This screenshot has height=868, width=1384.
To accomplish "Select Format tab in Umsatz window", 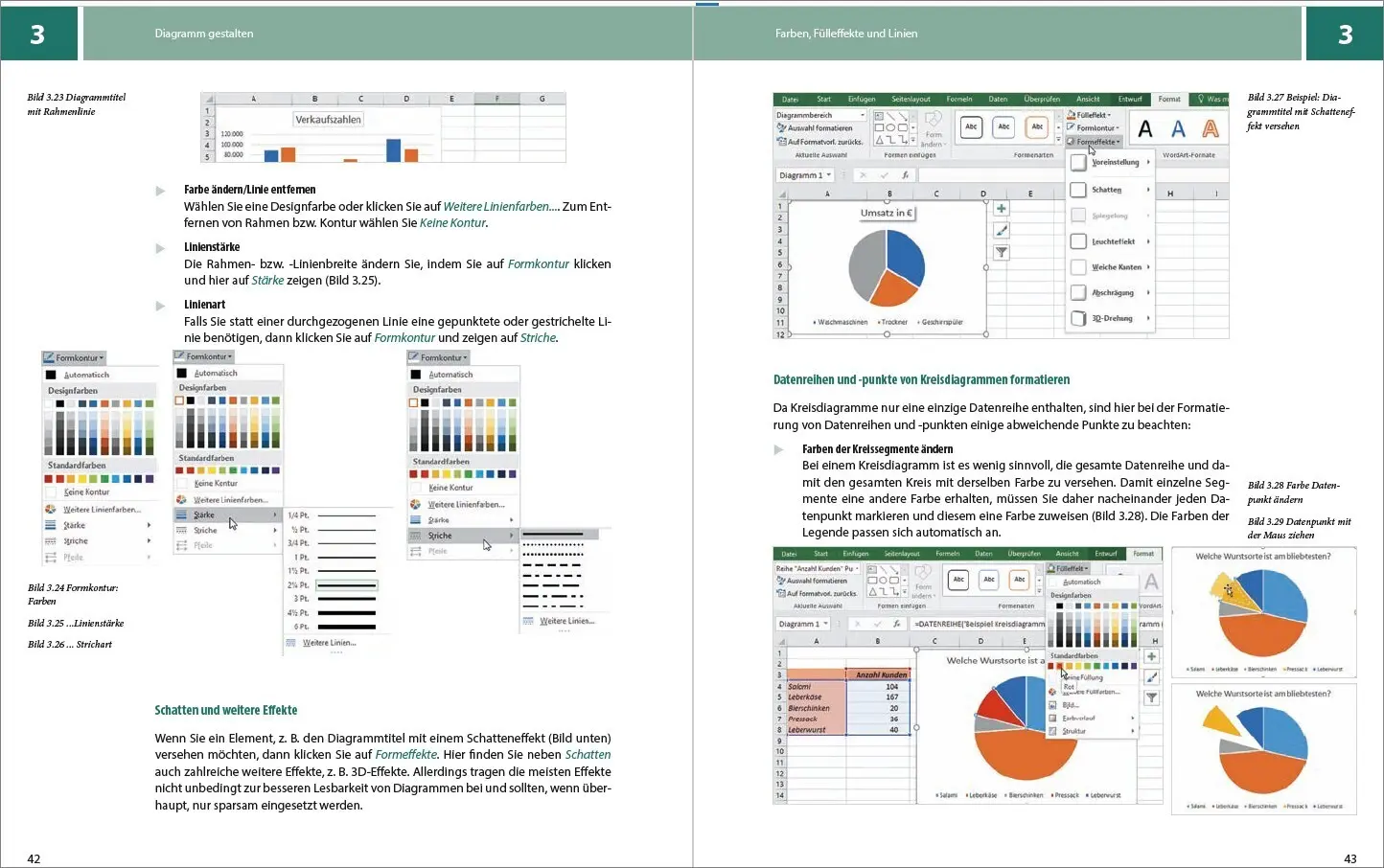I will 1169,99.
